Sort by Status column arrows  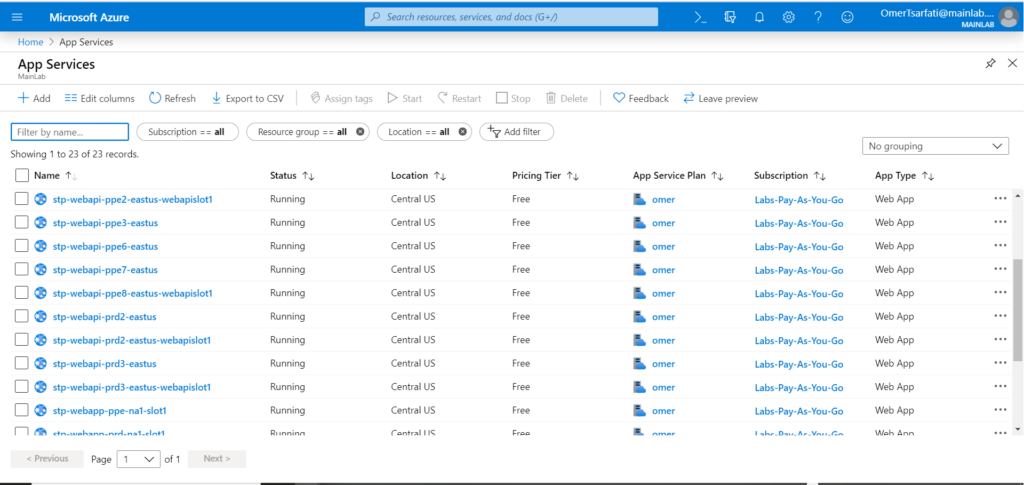pos(308,176)
